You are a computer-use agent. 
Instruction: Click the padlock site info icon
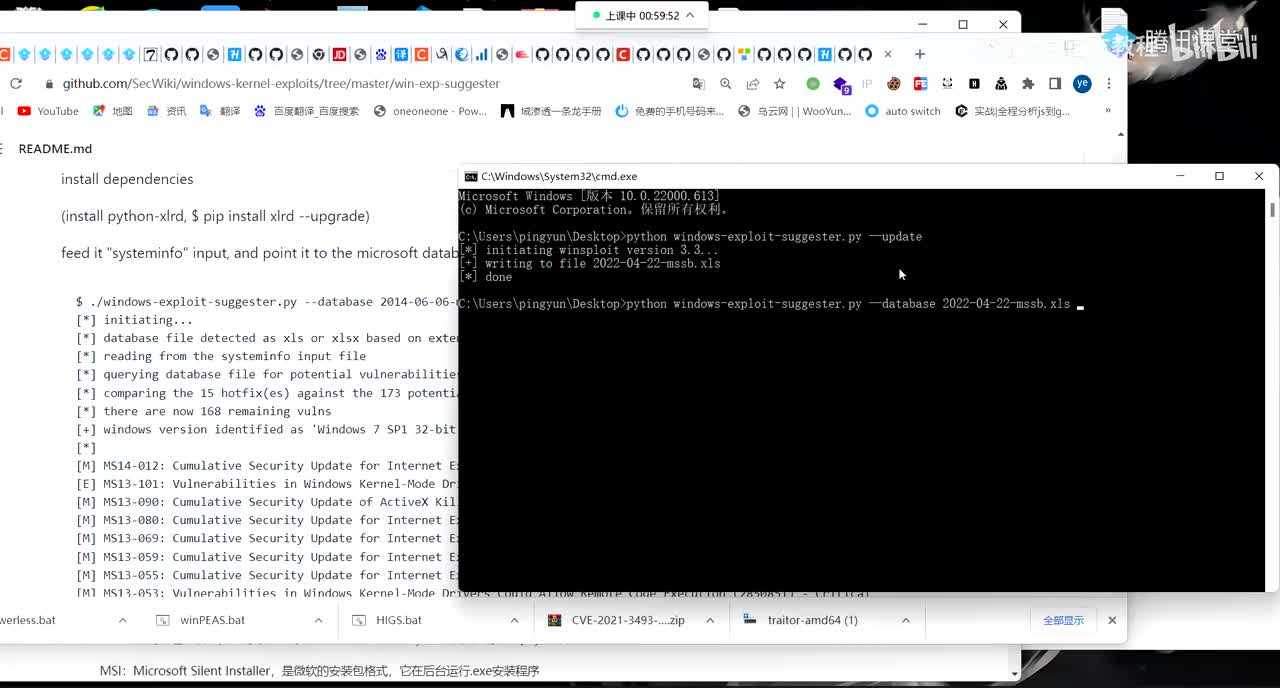[x=49, y=84]
